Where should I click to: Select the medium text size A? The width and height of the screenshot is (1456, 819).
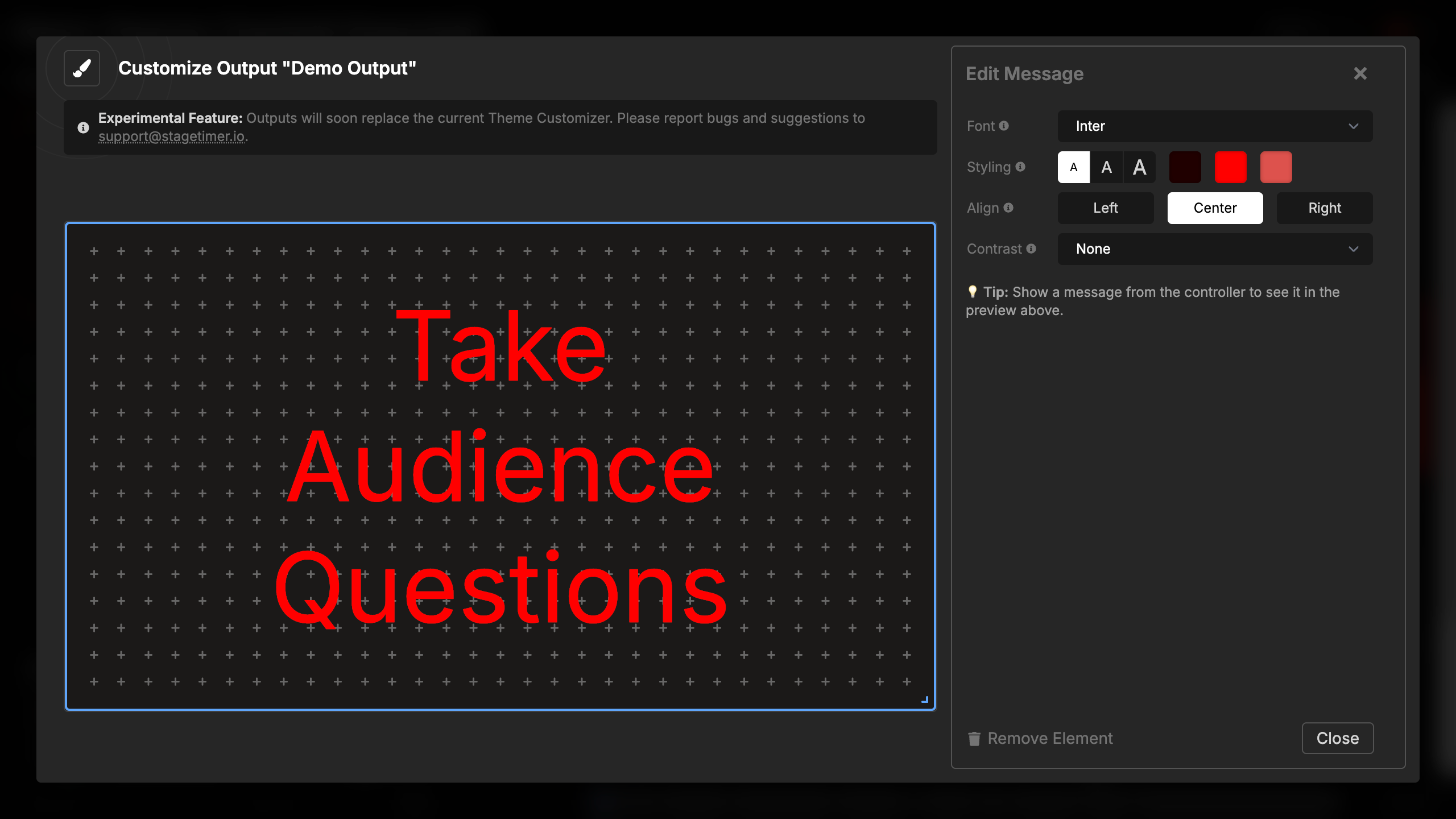pyautogui.click(x=1106, y=167)
